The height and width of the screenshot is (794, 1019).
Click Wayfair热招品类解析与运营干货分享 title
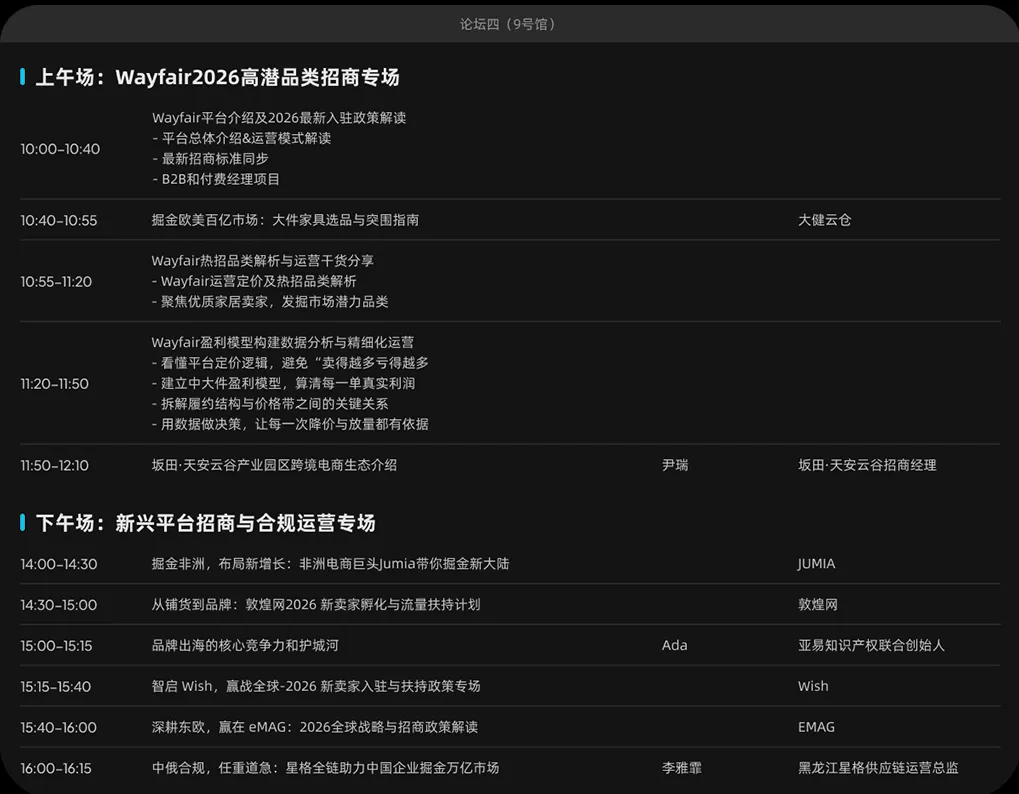(263, 261)
